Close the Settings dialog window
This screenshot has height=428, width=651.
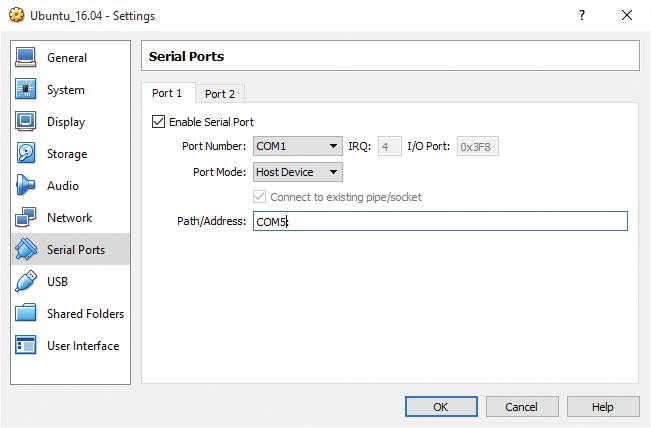(x=627, y=15)
